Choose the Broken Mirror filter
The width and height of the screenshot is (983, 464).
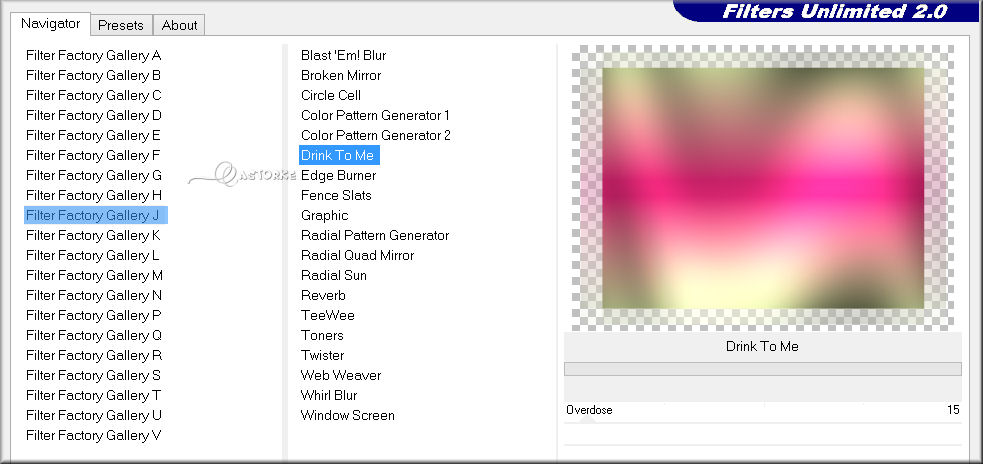click(341, 75)
